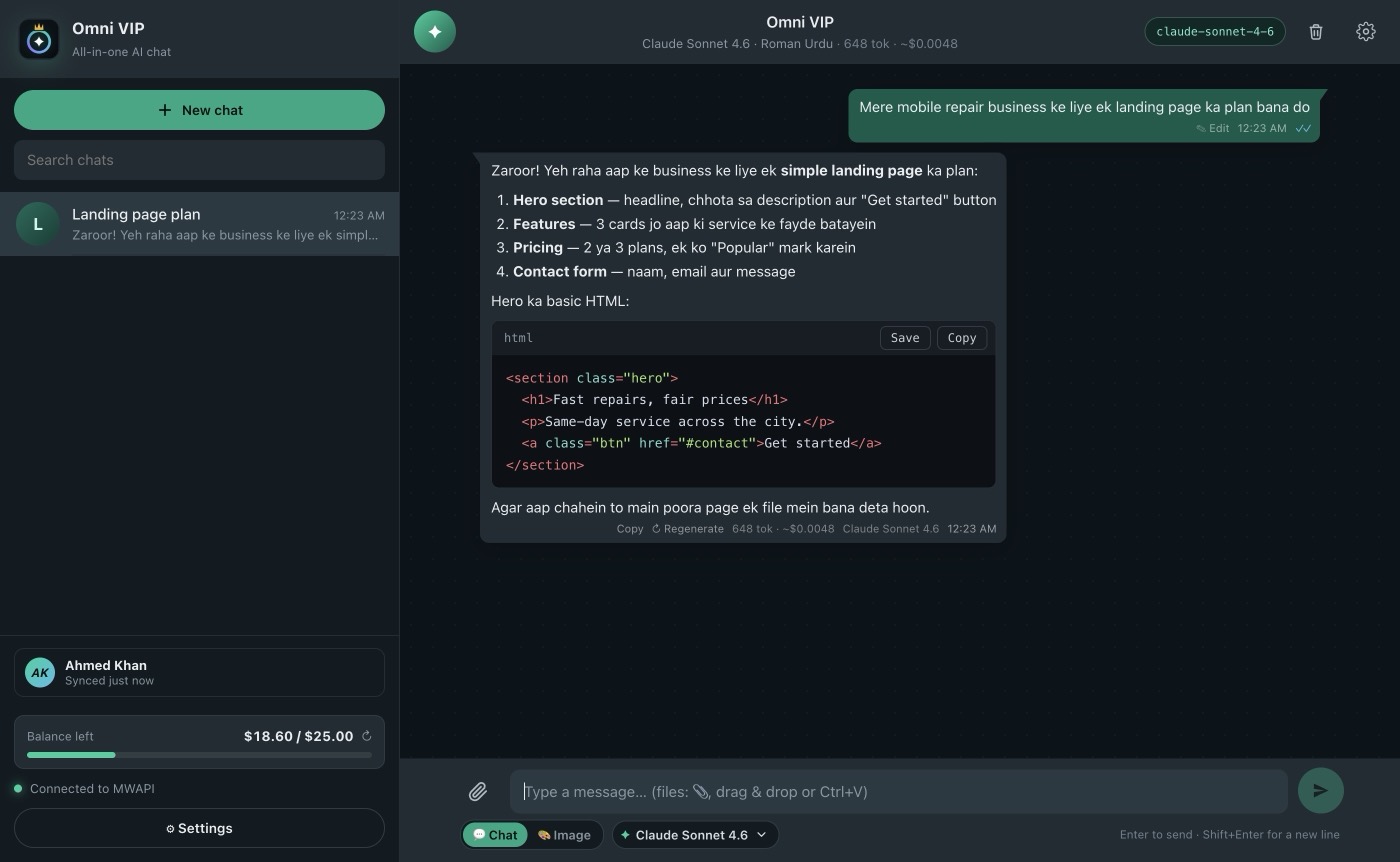Click 'Contact form' list item text
This screenshot has width=1400, height=862.
tap(560, 271)
